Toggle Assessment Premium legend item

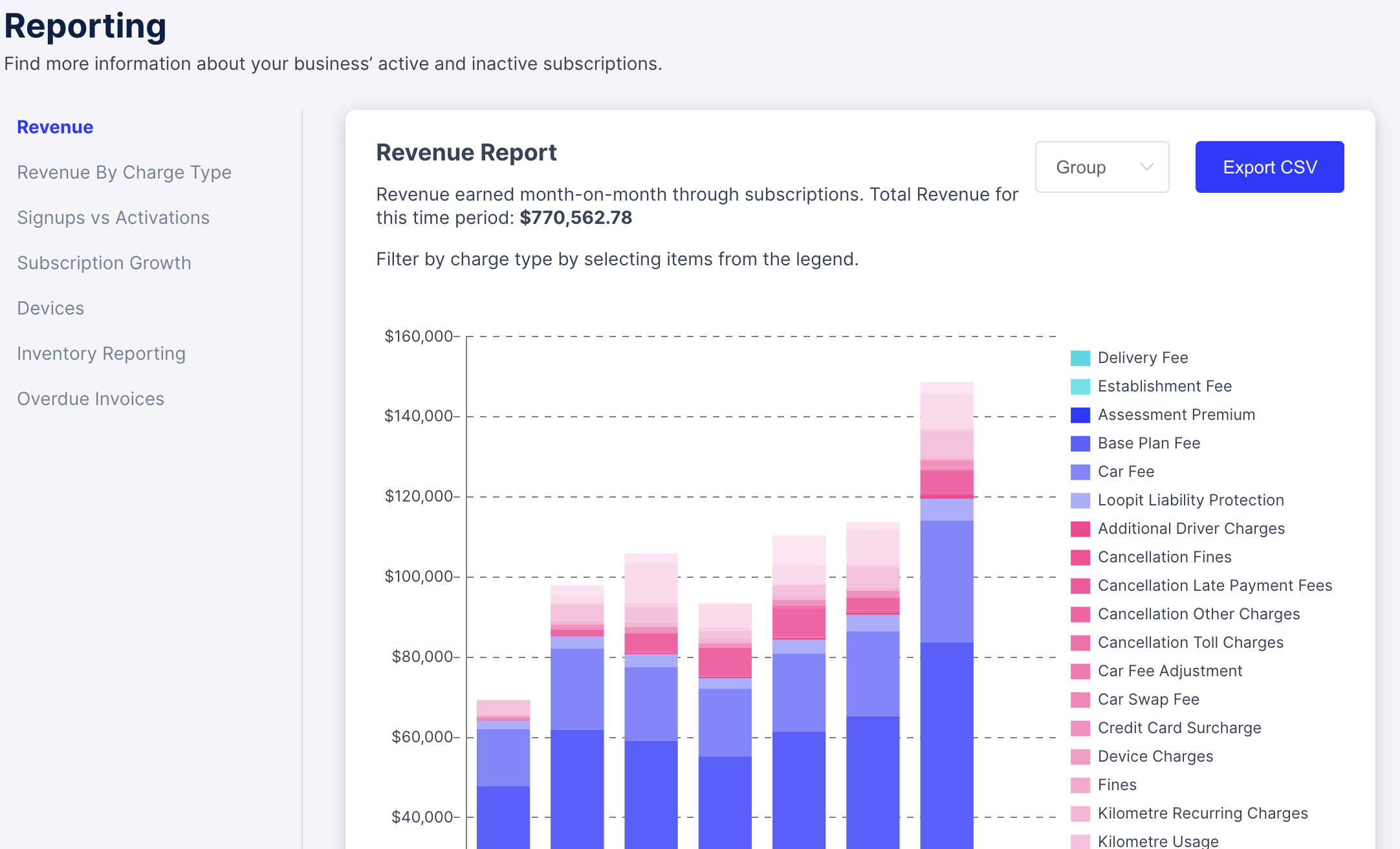tap(1176, 415)
